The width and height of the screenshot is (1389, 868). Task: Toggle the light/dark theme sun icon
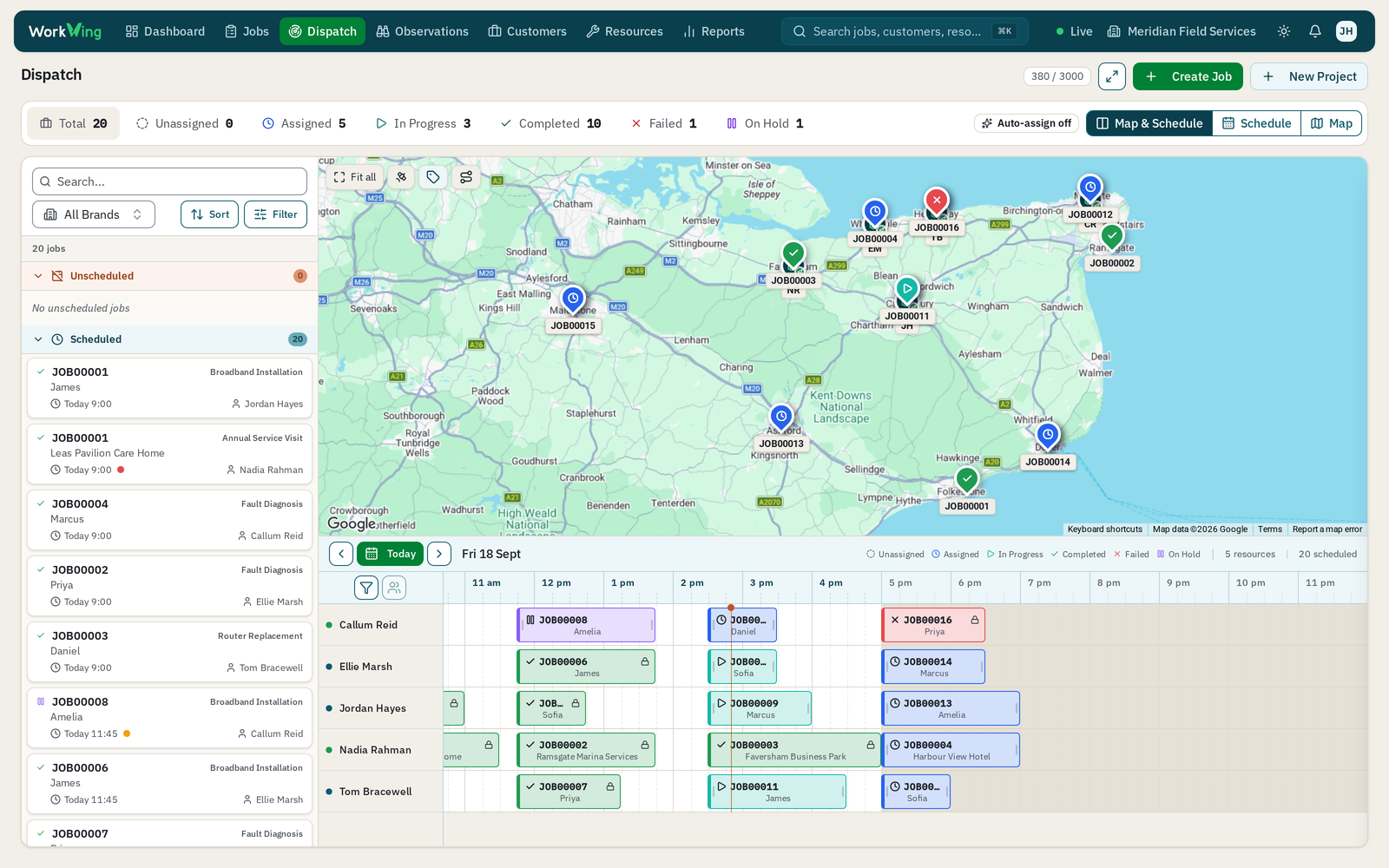click(1284, 31)
